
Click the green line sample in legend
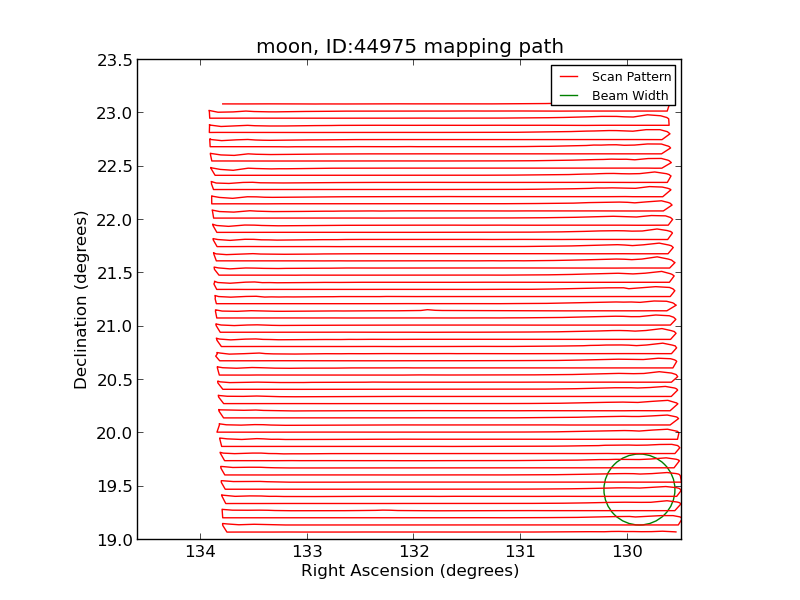(x=569, y=95)
